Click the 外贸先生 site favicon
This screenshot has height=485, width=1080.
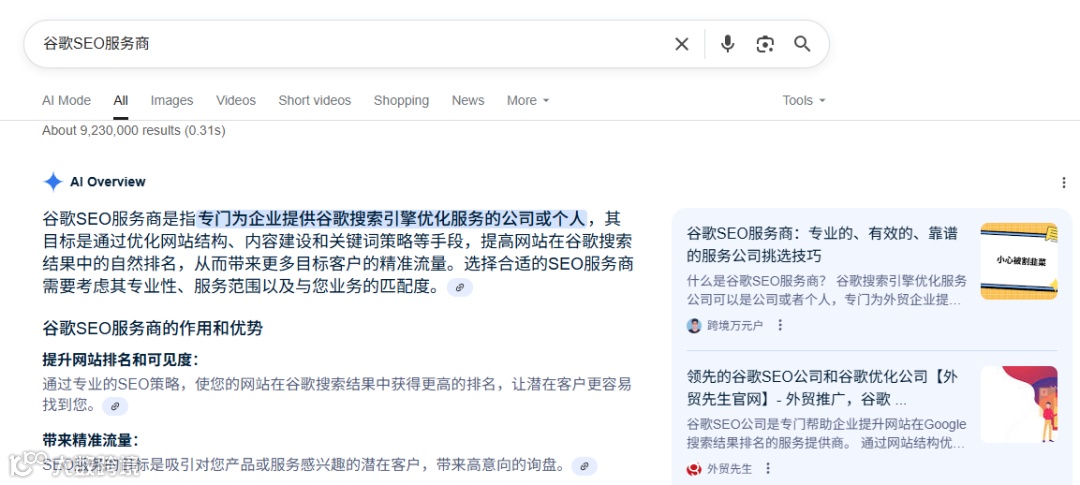(x=694, y=468)
